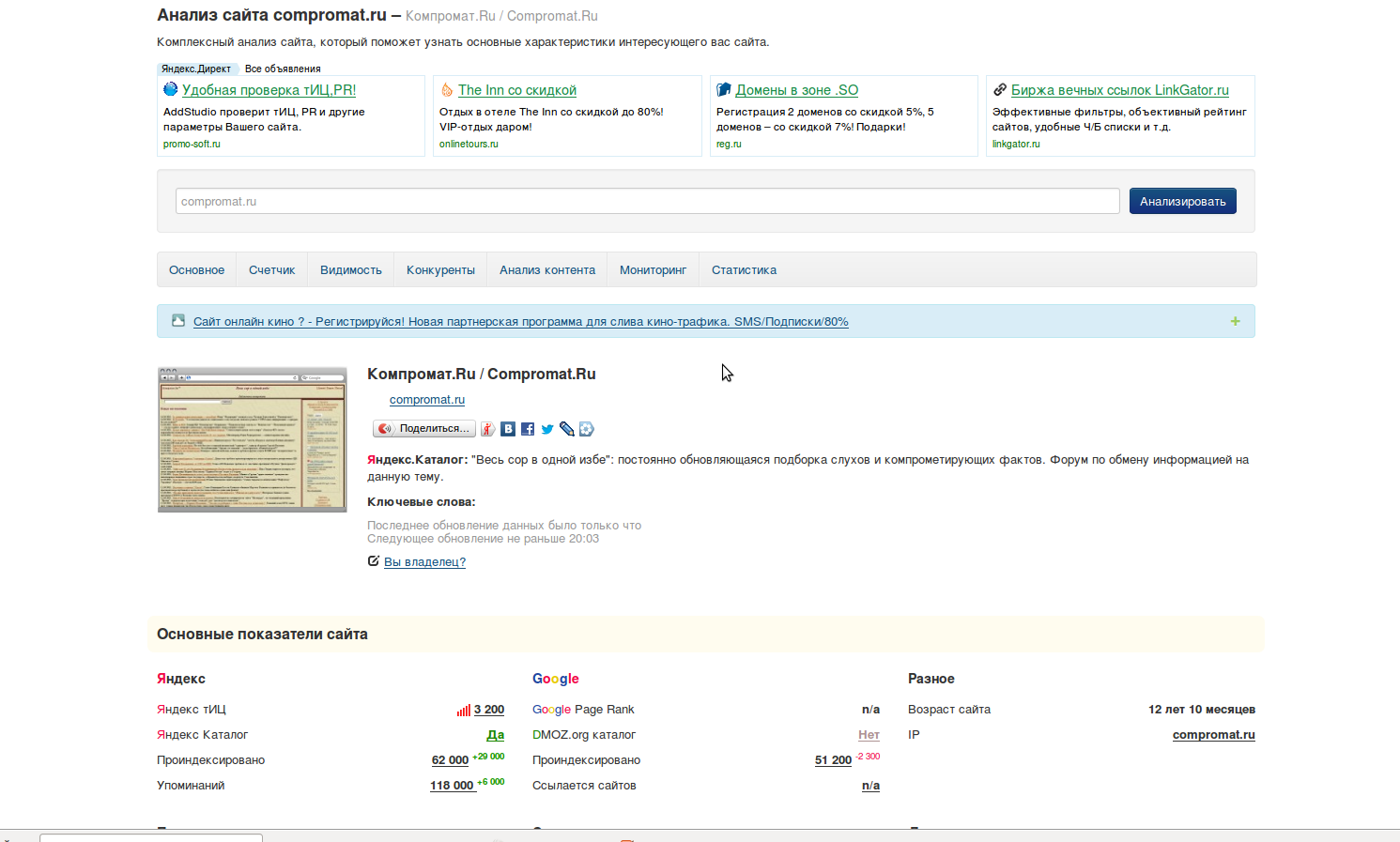Share via Ya.ru icon
This screenshot has height=842, width=1400.
(x=488, y=429)
